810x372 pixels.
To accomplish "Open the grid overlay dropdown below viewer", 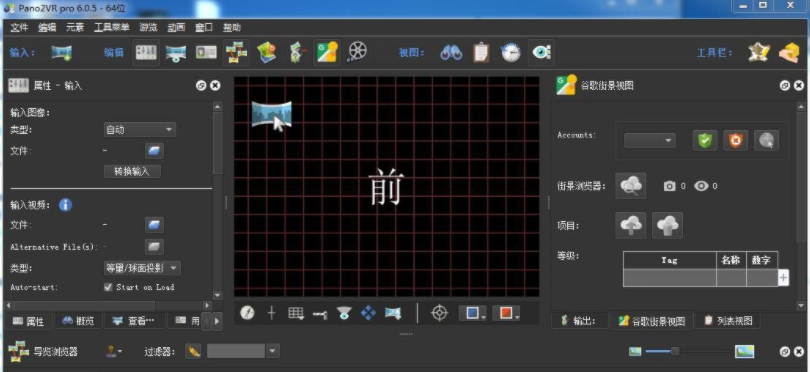I will [x=296, y=313].
